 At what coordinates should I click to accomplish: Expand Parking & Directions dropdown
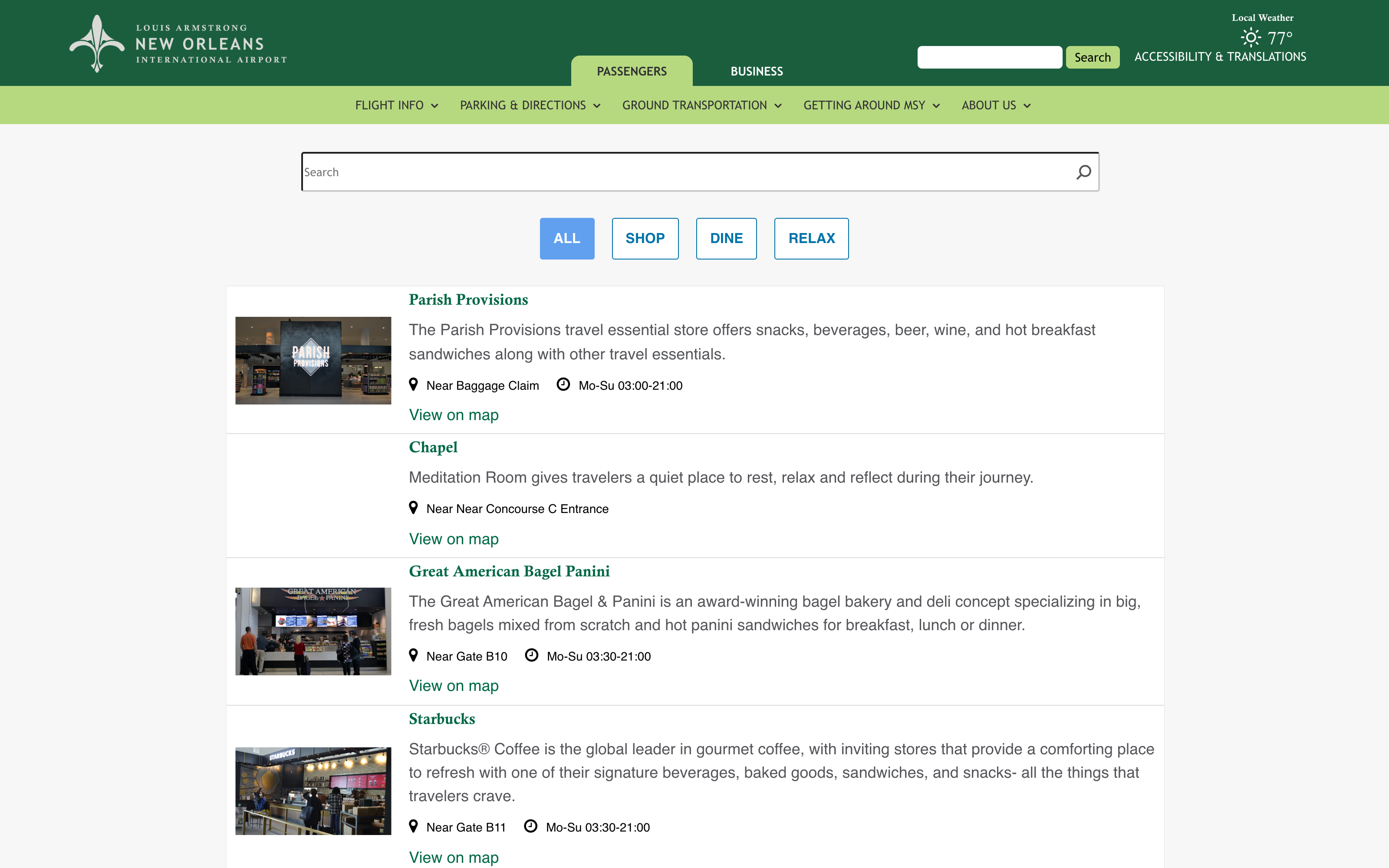click(530, 105)
